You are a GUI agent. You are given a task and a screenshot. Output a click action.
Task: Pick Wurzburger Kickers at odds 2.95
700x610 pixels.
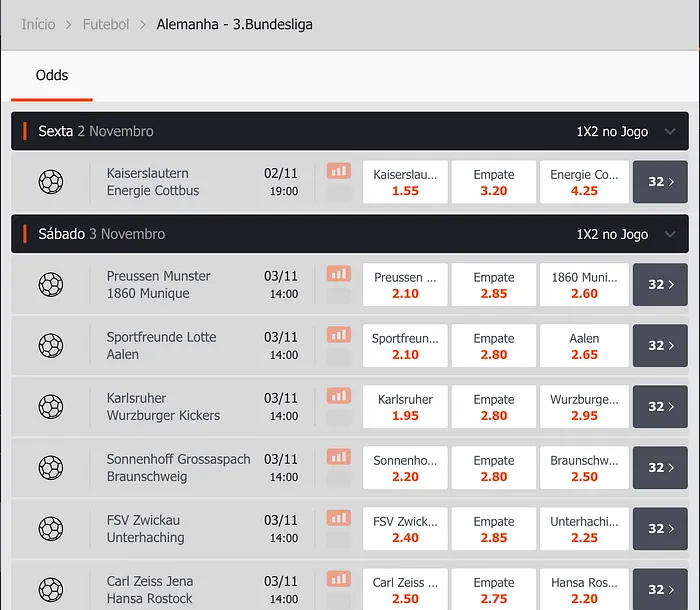click(584, 407)
